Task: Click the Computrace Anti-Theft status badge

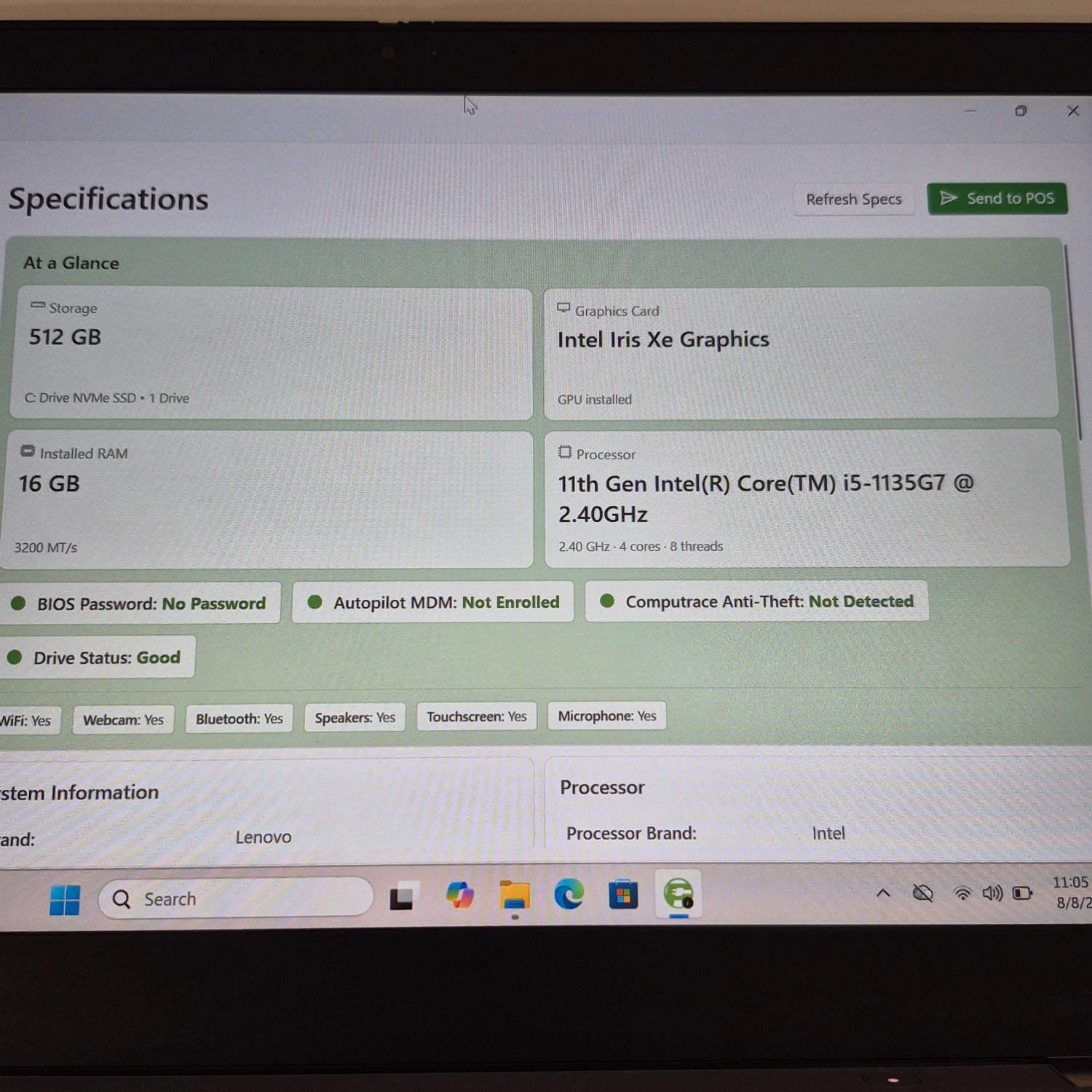Action: (757, 601)
